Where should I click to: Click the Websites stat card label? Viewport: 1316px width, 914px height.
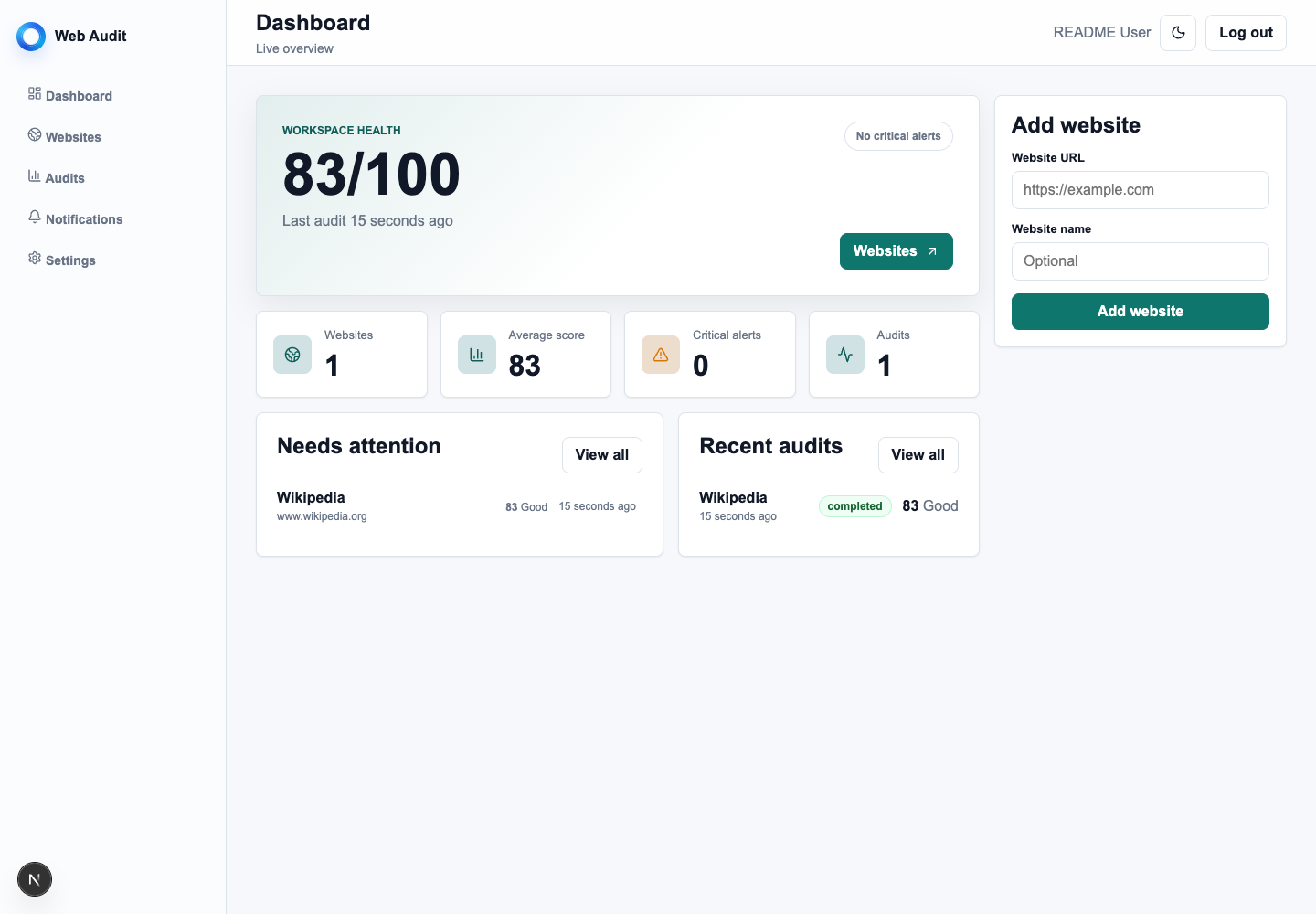tap(348, 335)
